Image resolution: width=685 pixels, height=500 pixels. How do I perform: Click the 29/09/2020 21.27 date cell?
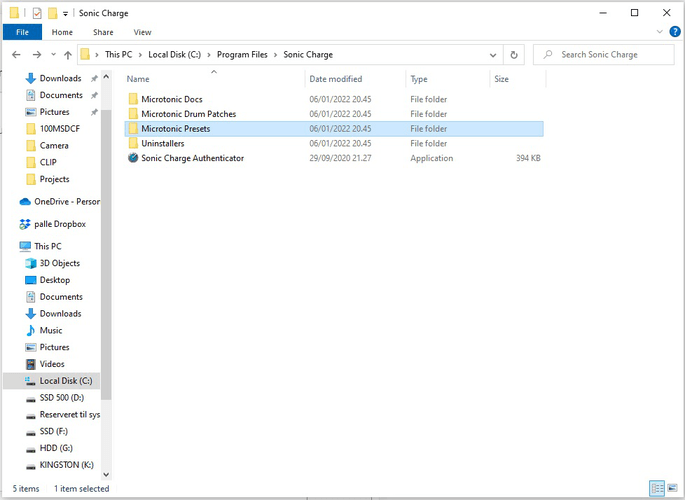pos(340,158)
